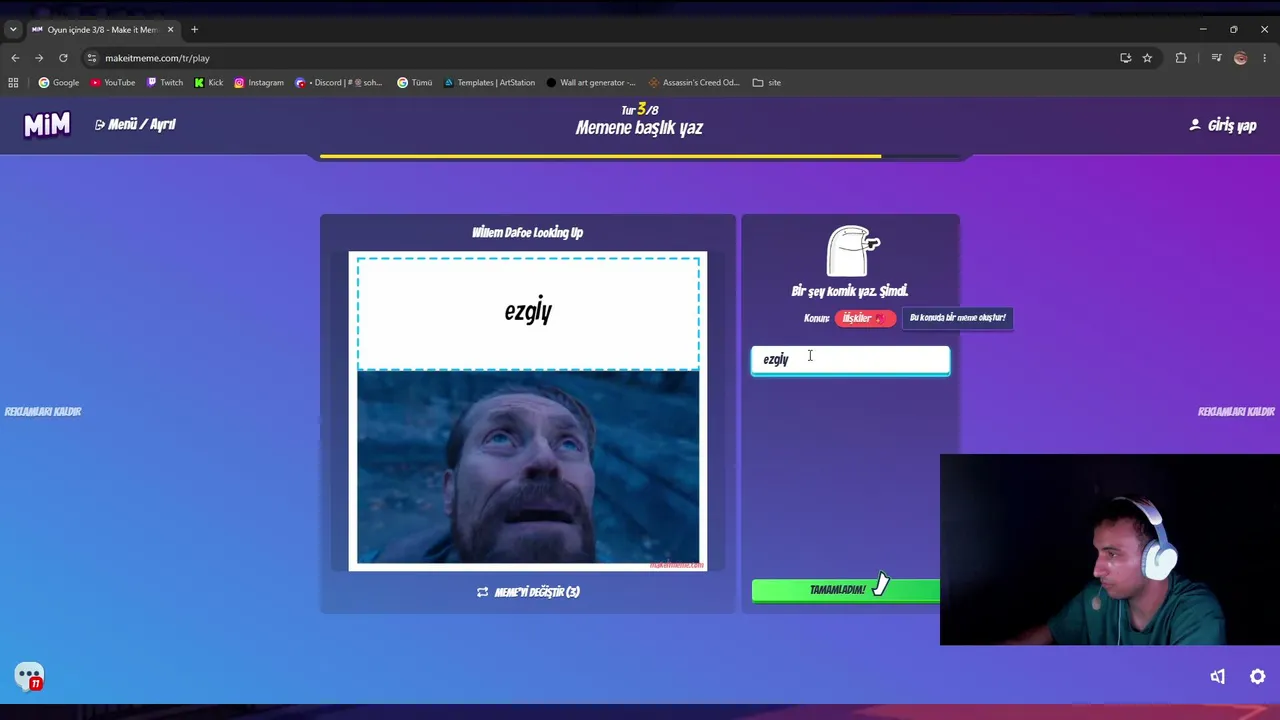The width and height of the screenshot is (1280, 720).
Task: Submit with the green 'TAMAMLADIM!' button
Action: click(x=846, y=590)
